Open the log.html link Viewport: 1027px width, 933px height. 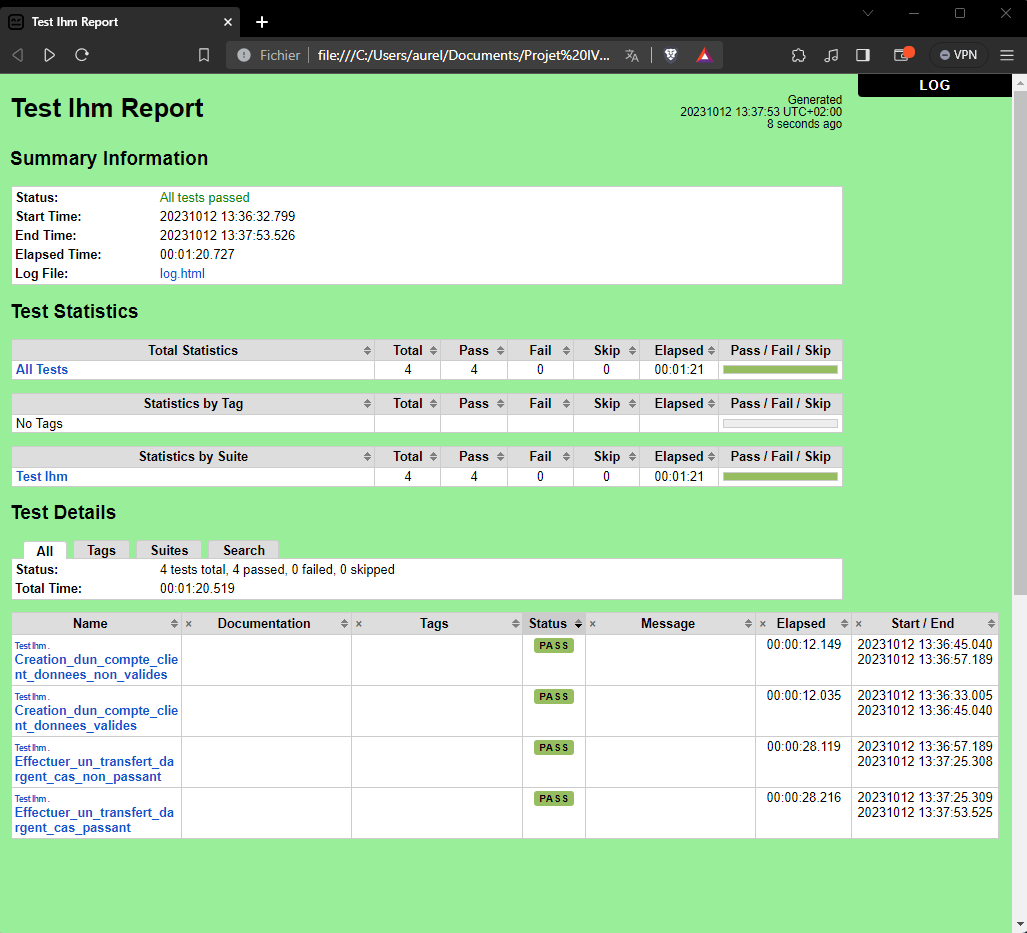point(182,273)
